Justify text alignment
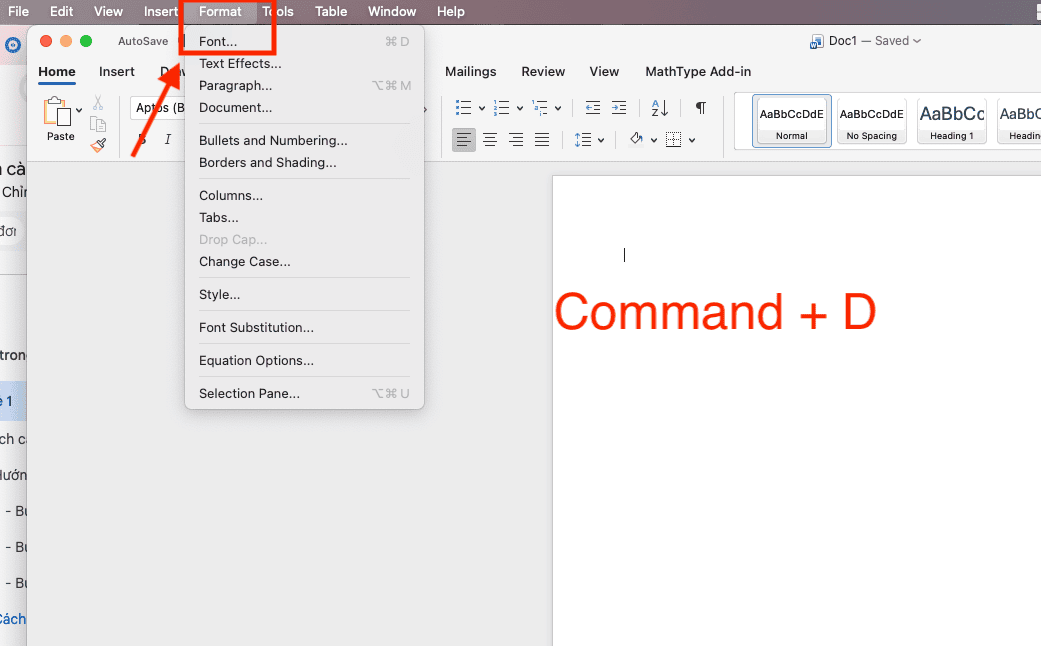This screenshot has width=1041, height=646. tap(542, 139)
